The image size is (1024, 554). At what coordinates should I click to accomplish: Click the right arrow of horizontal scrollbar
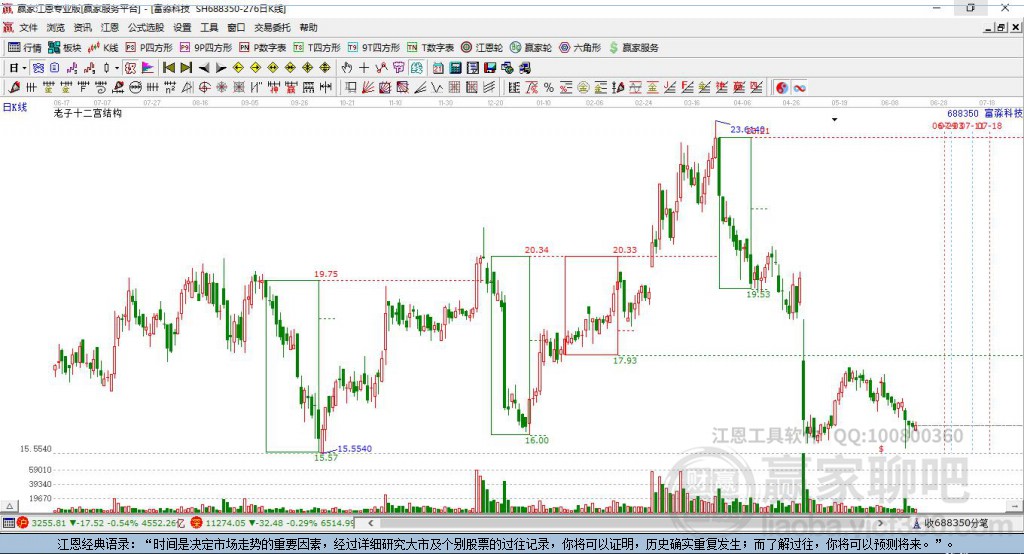click(880, 523)
